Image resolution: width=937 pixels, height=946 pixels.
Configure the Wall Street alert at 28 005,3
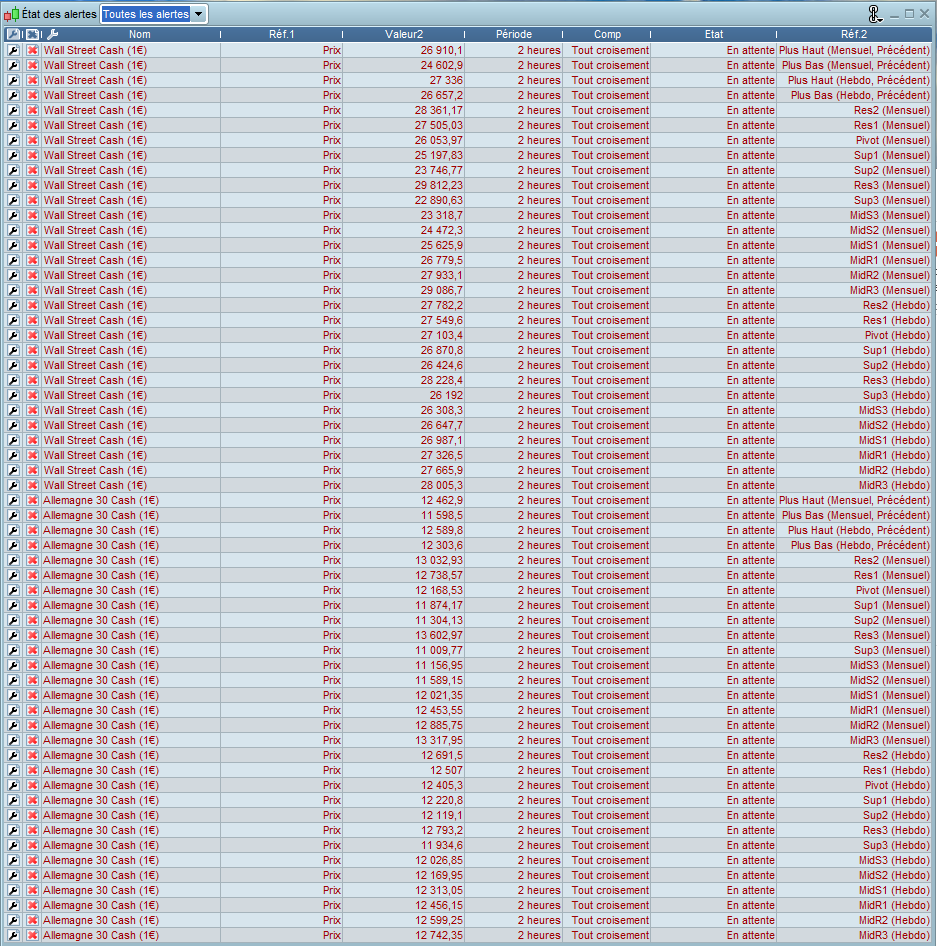[x=13, y=485]
